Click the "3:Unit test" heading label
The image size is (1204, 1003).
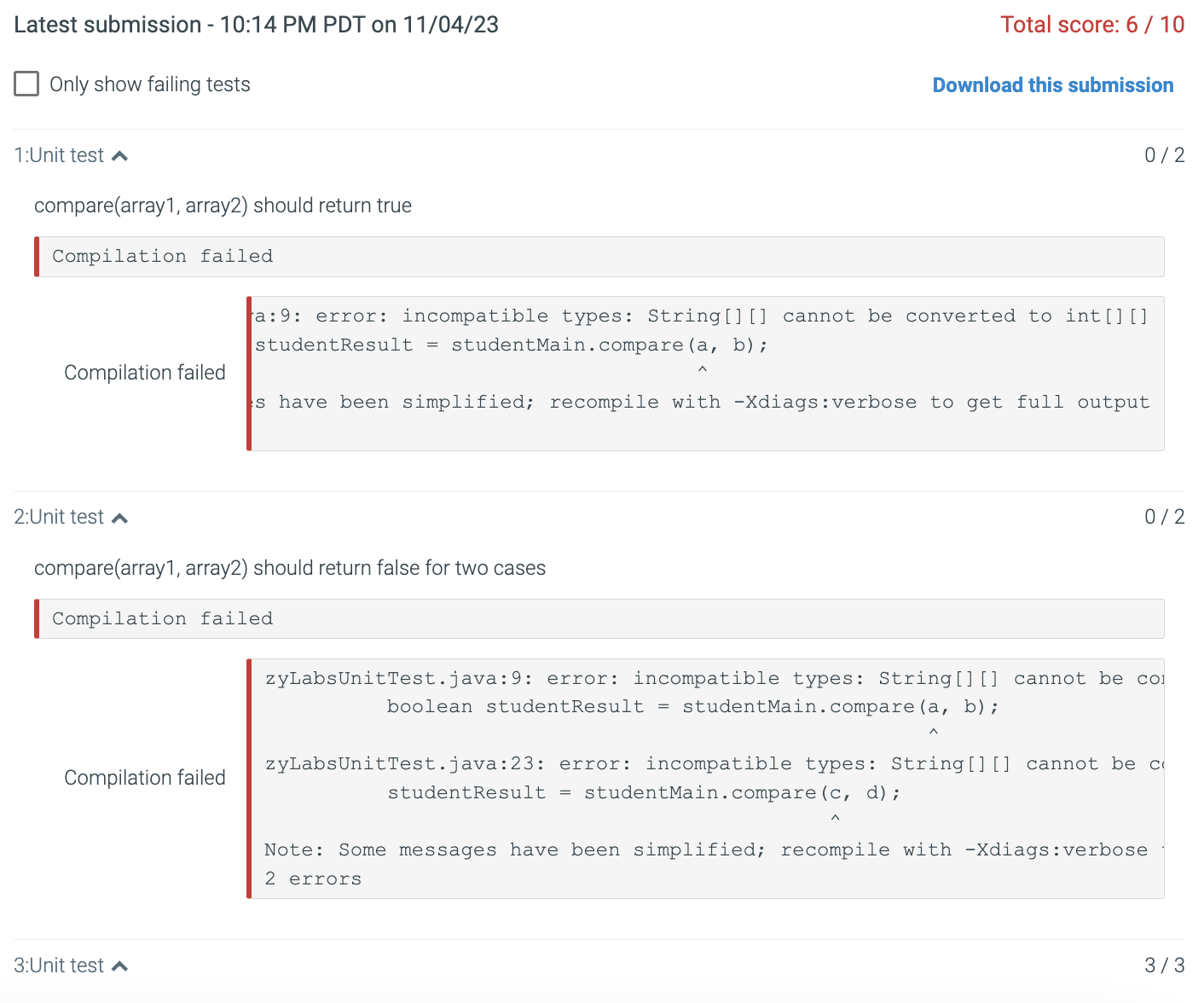(58, 965)
